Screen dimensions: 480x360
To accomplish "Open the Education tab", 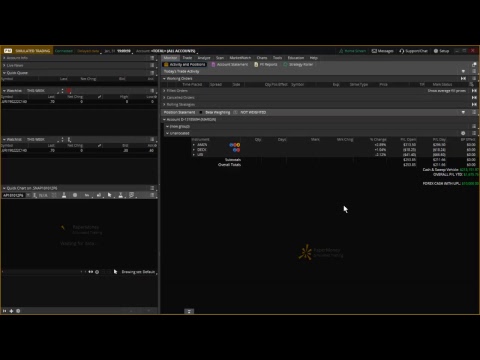I will pyautogui.click(x=296, y=58).
